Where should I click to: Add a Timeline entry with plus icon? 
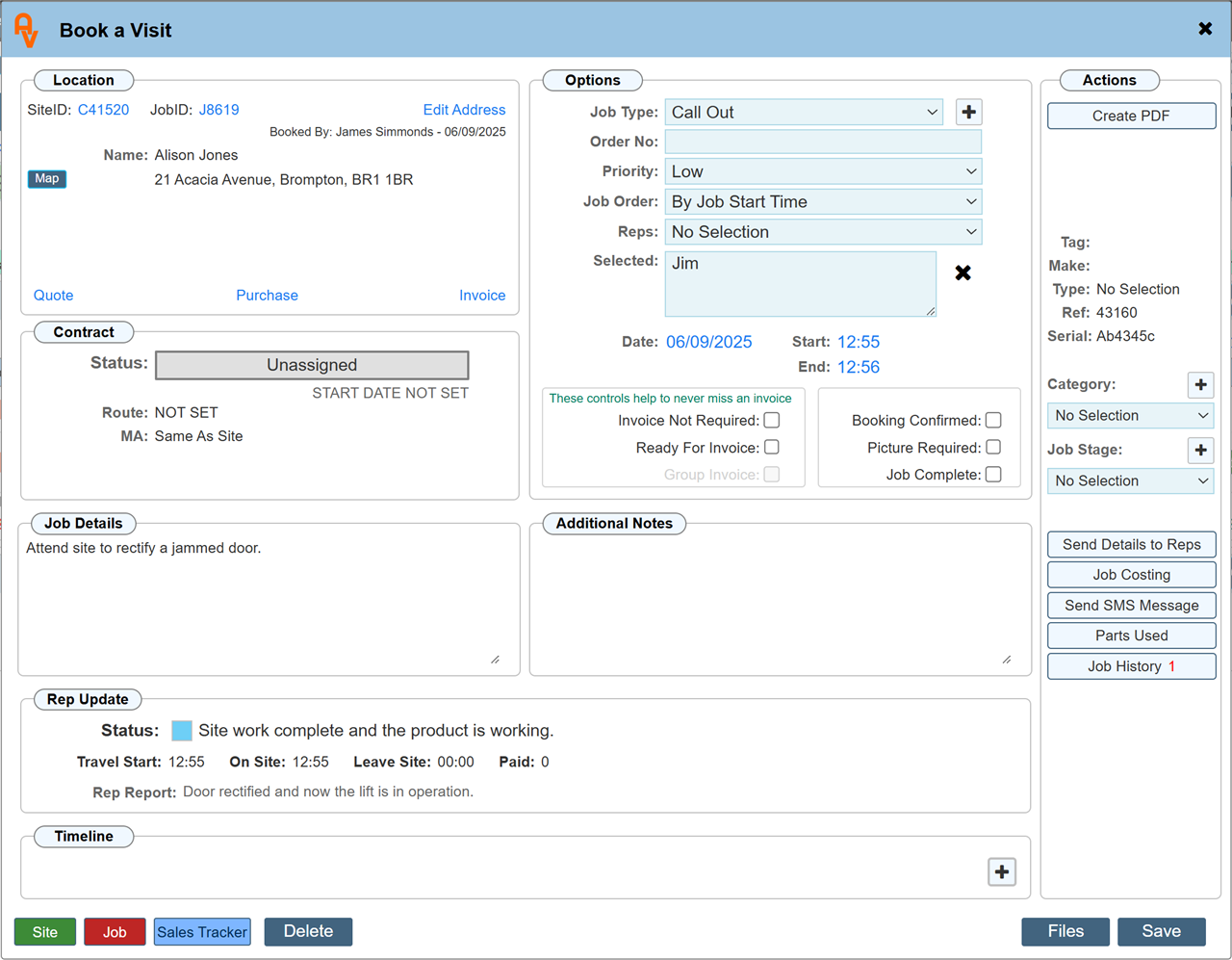[x=1002, y=871]
